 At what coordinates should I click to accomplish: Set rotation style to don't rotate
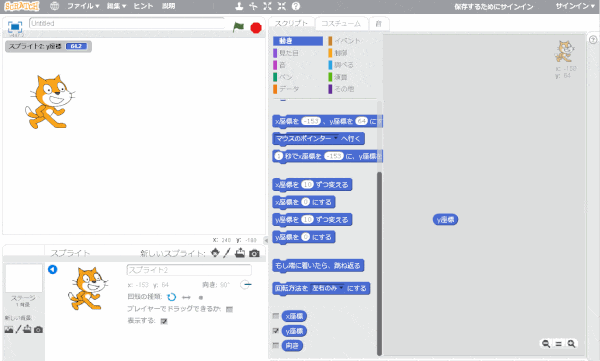tap(201, 297)
